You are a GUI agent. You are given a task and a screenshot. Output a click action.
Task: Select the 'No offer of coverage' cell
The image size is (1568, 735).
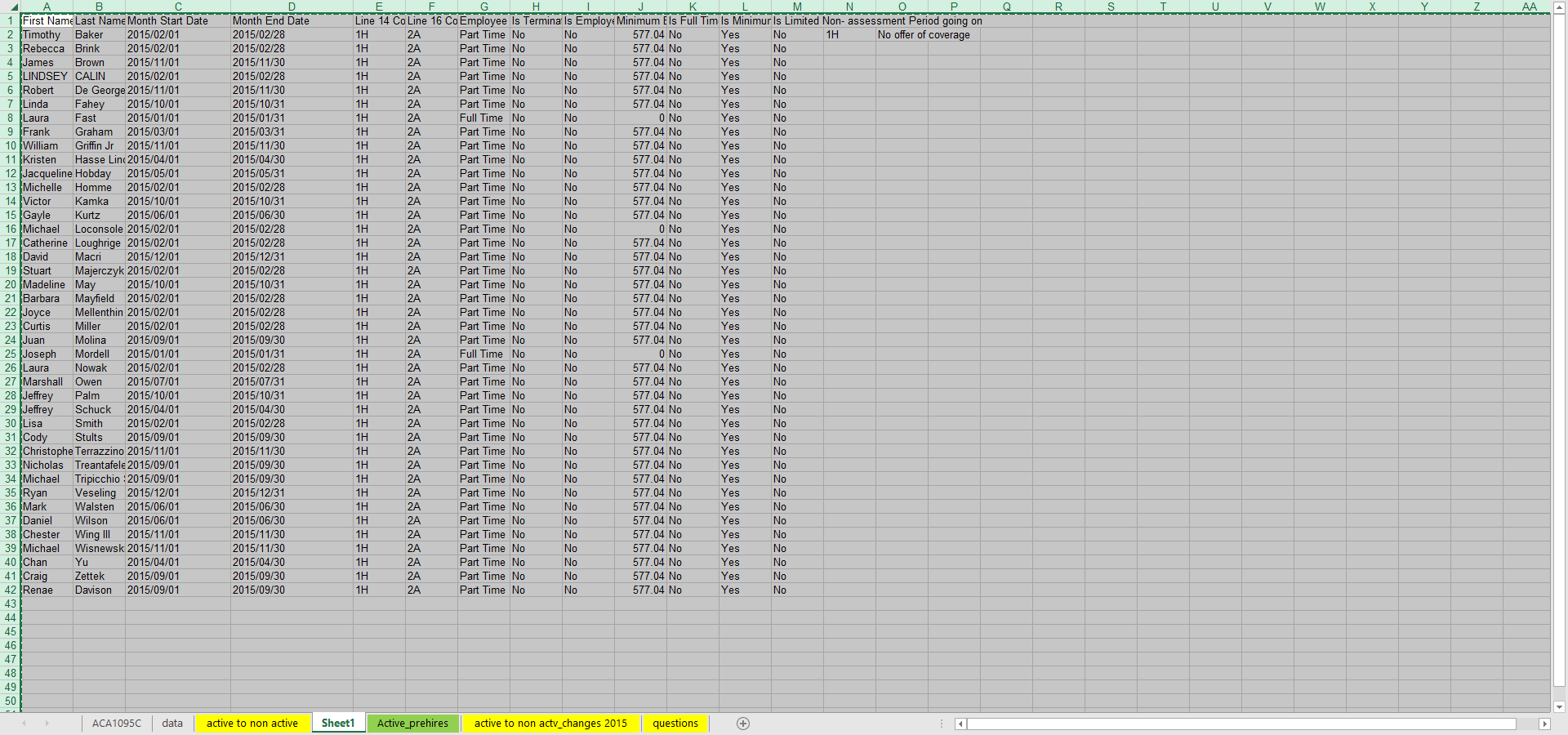tap(924, 35)
